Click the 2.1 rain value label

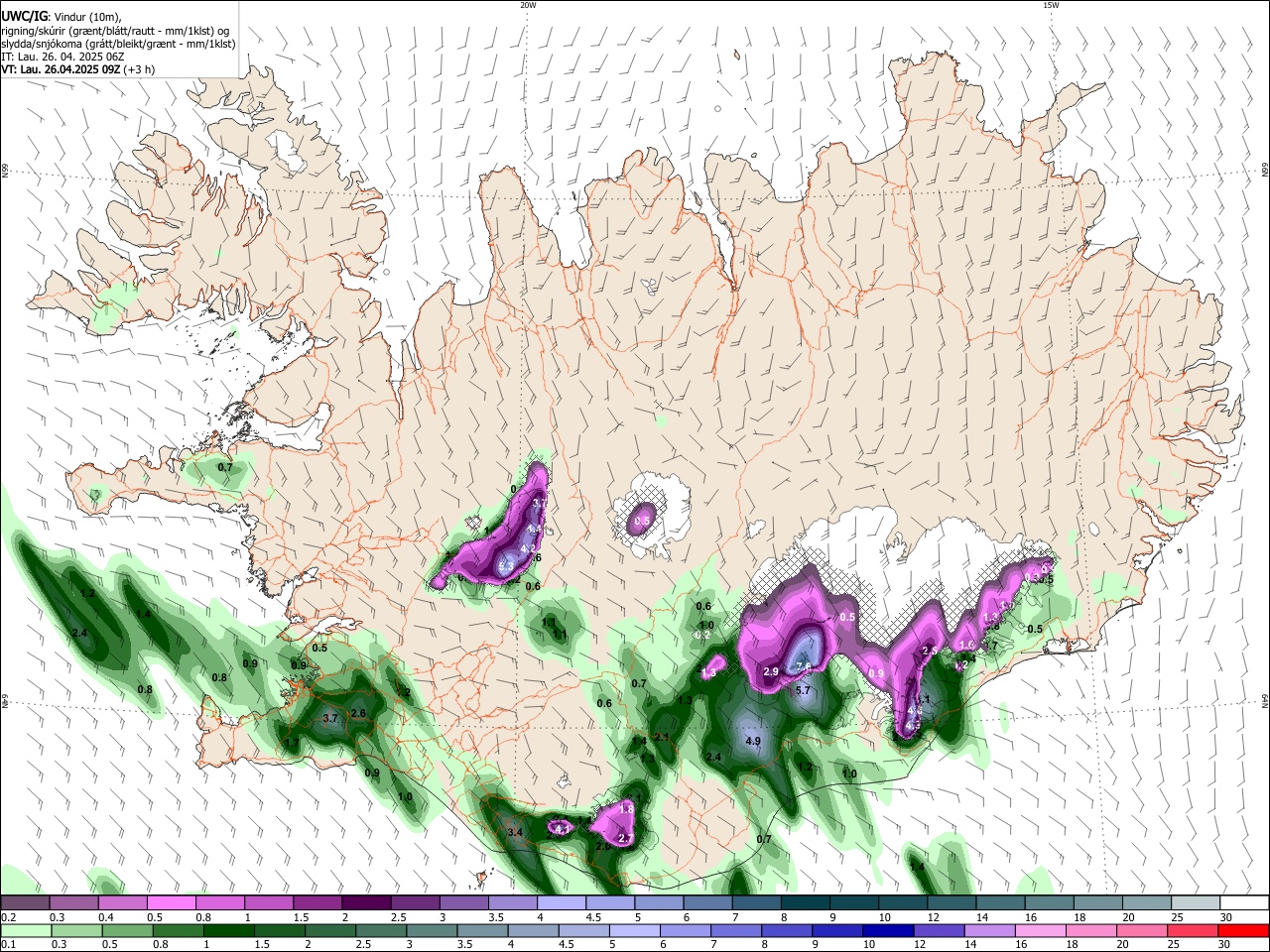pyautogui.click(x=661, y=737)
